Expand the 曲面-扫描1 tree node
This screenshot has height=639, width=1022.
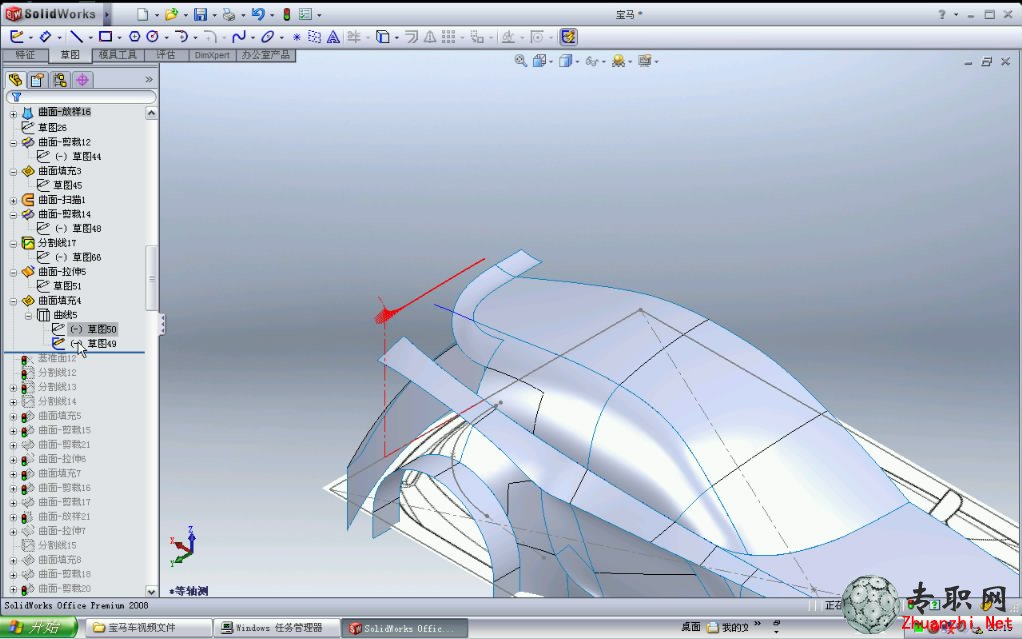(x=14, y=200)
